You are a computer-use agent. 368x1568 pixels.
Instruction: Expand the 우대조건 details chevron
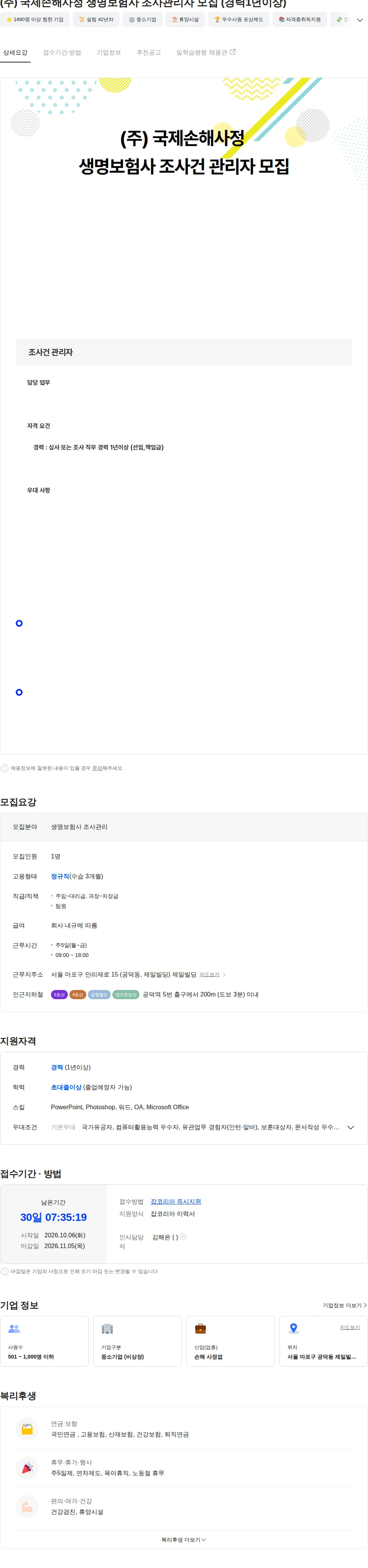point(350,1127)
